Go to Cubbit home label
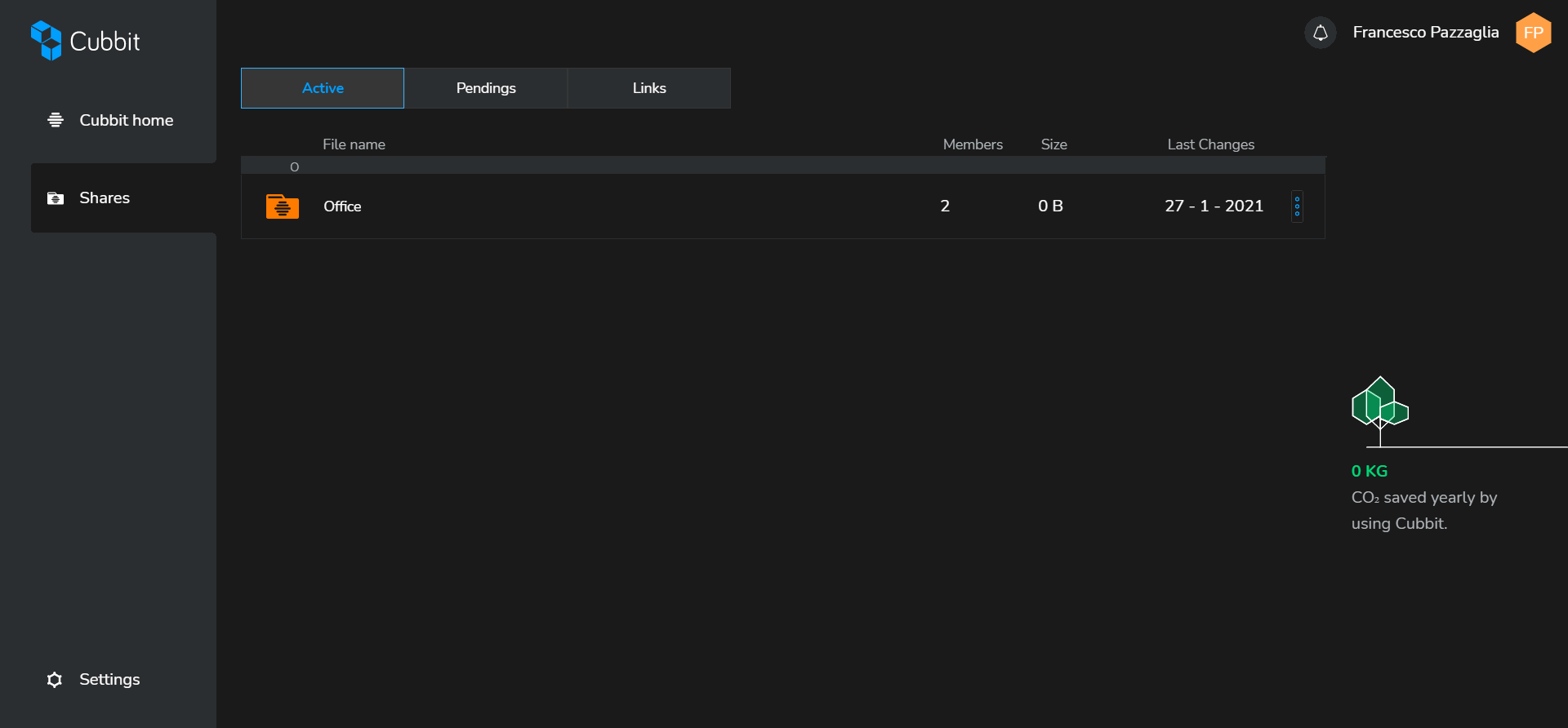1568x728 pixels. tap(126, 120)
